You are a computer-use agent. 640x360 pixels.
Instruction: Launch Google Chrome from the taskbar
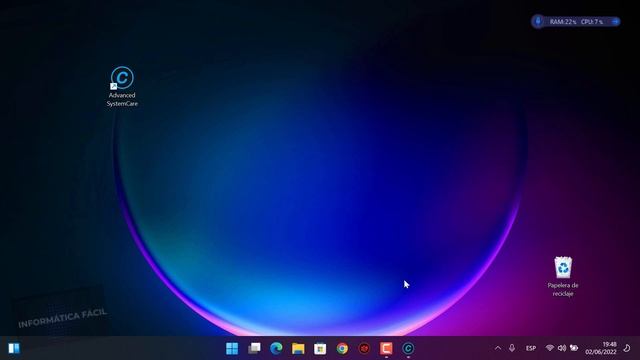pyautogui.click(x=342, y=348)
